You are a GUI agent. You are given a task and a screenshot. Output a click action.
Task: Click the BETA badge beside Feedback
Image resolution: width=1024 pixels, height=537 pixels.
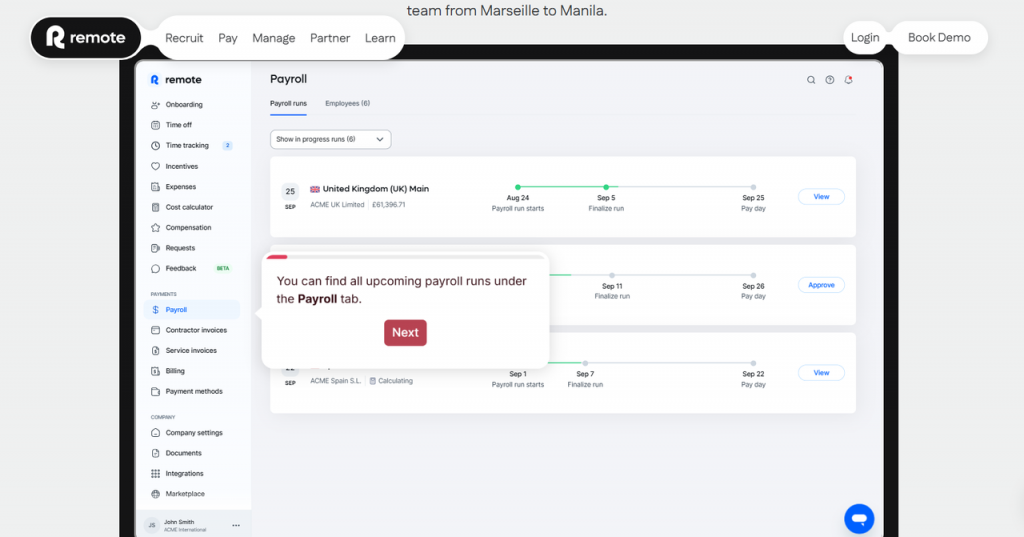pos(223,268)
